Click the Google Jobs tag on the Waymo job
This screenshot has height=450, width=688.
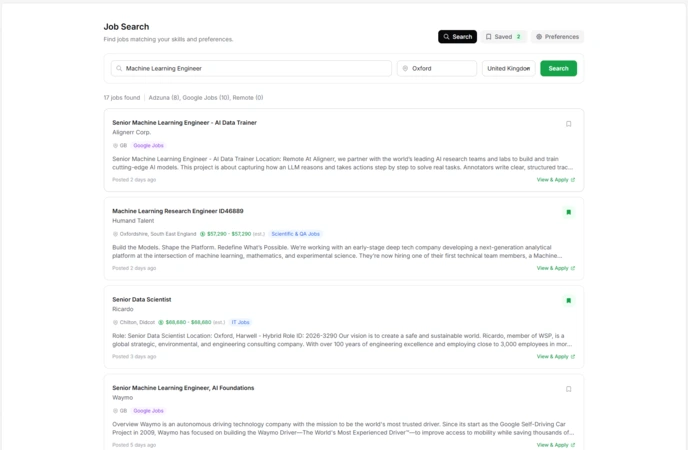point(148,411)
